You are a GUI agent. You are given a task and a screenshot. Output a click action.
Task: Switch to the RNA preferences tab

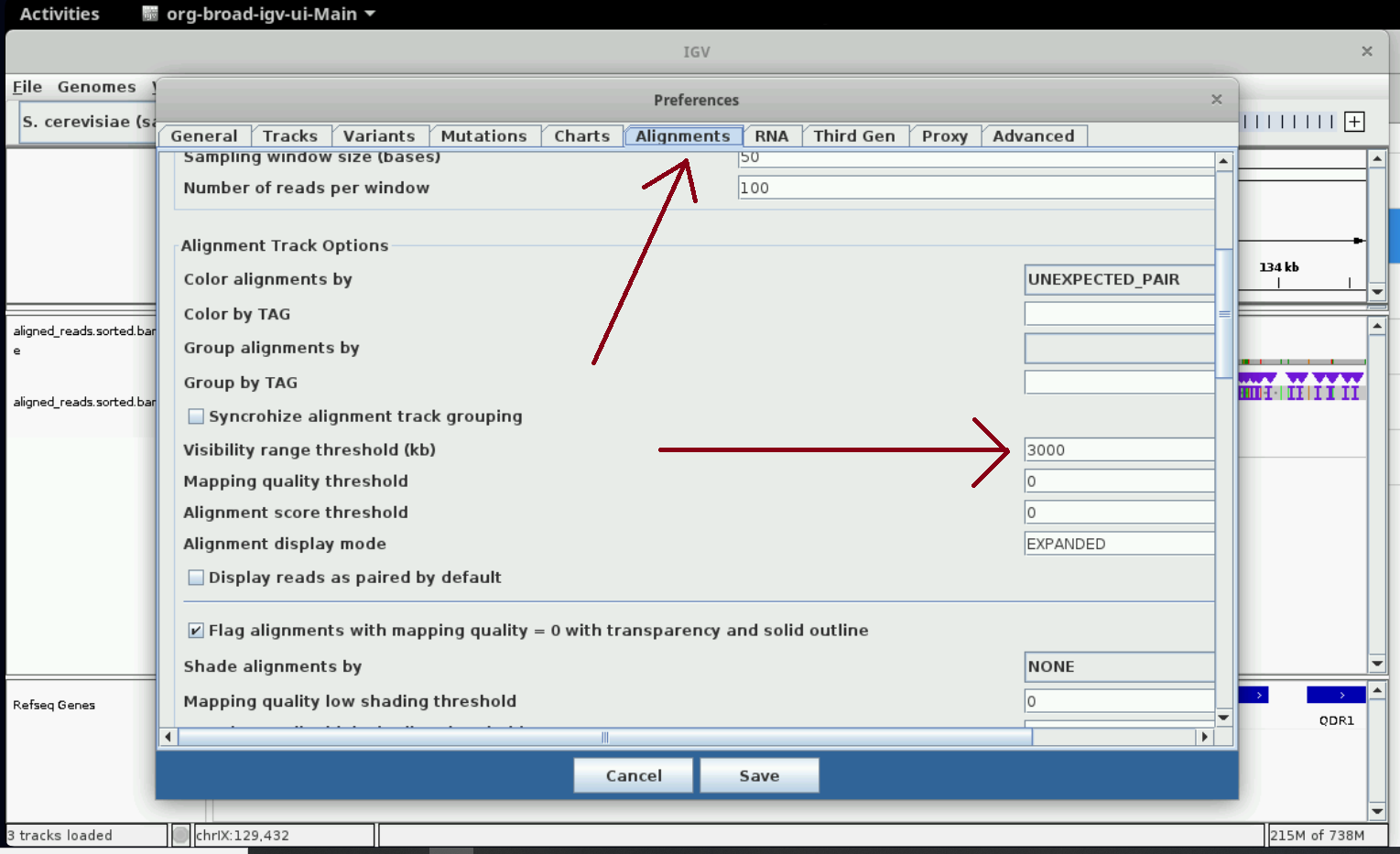coord(772,135)
